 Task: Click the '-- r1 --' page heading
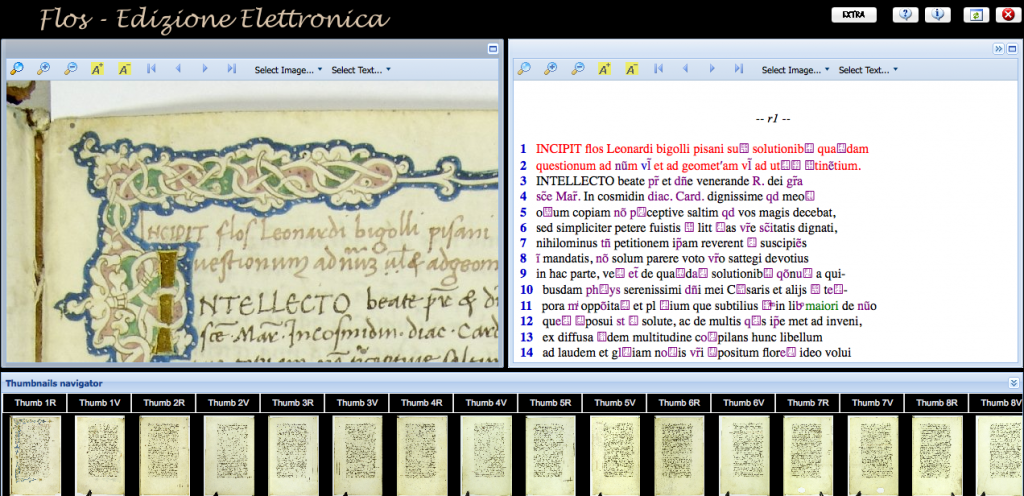tap(773, 119)
